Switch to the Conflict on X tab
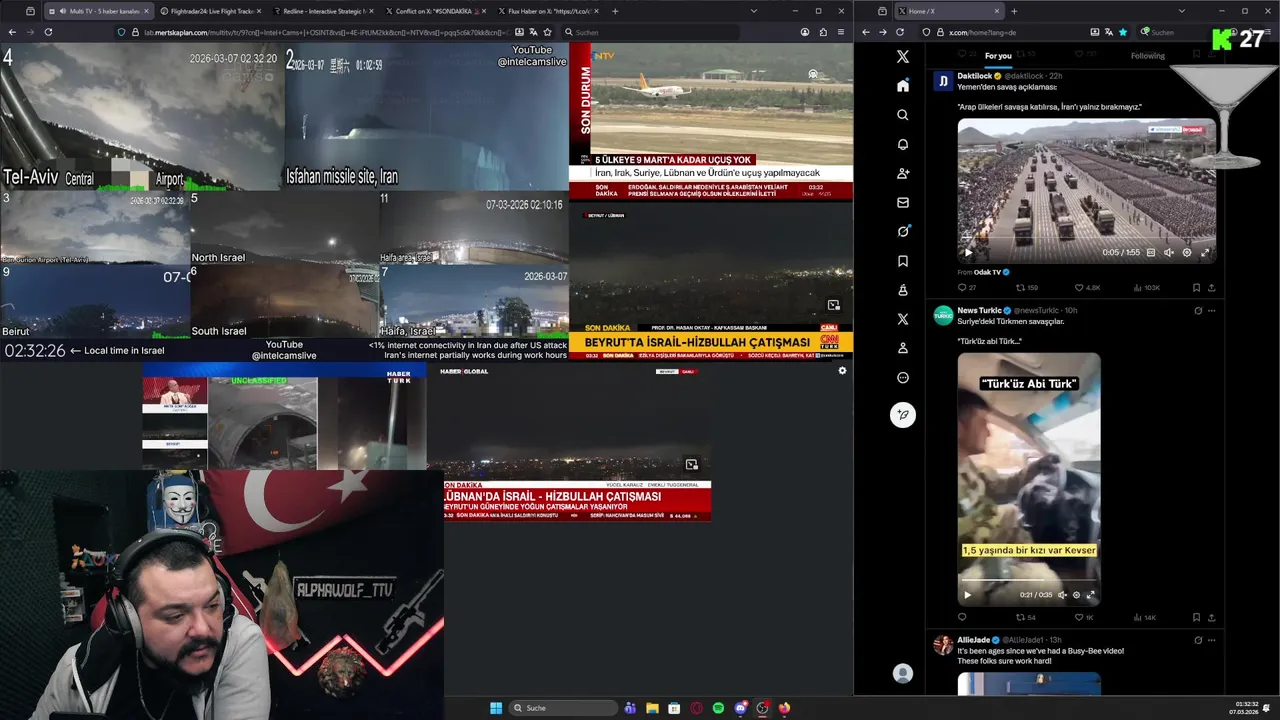 point(438,11)
